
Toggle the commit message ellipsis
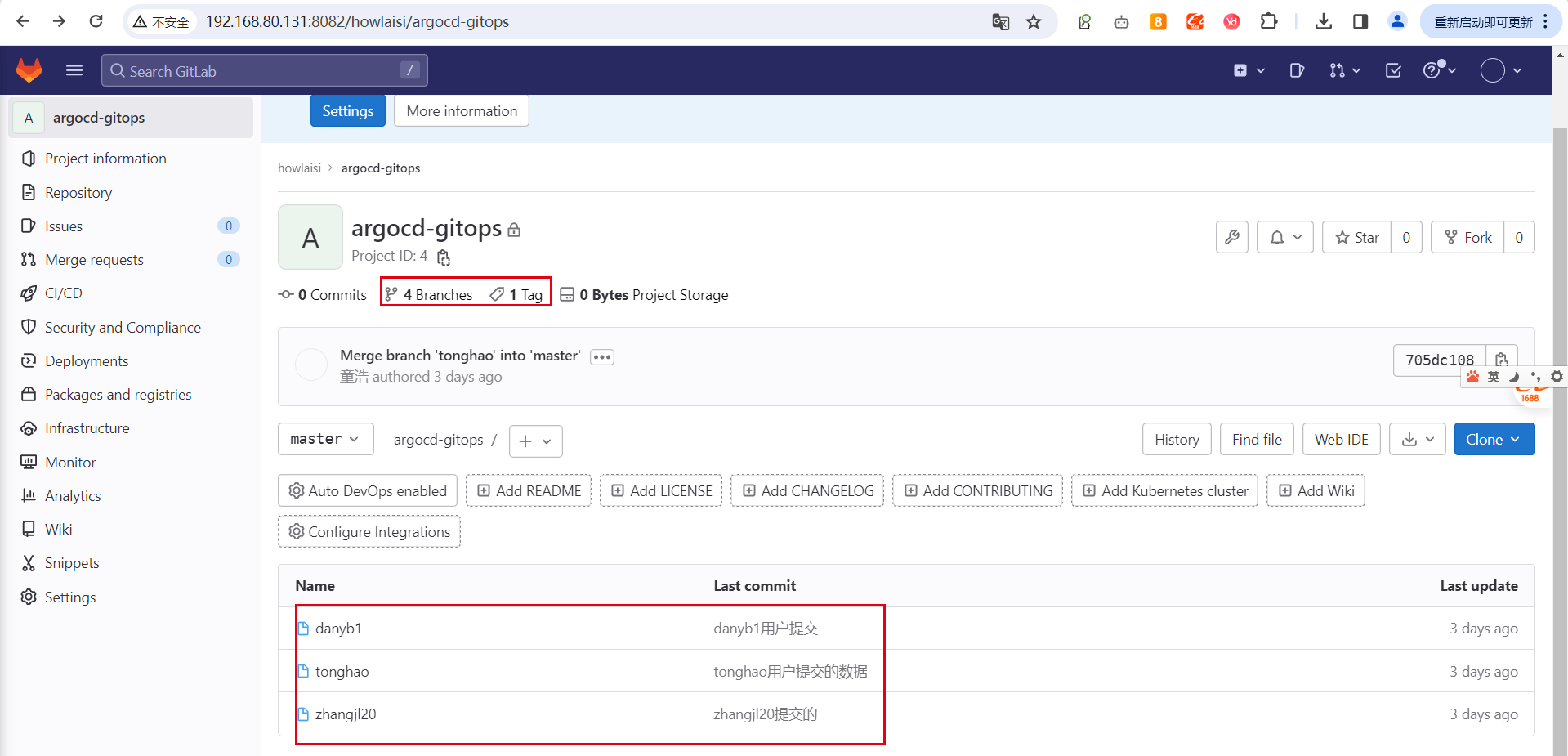coord(602,357)
